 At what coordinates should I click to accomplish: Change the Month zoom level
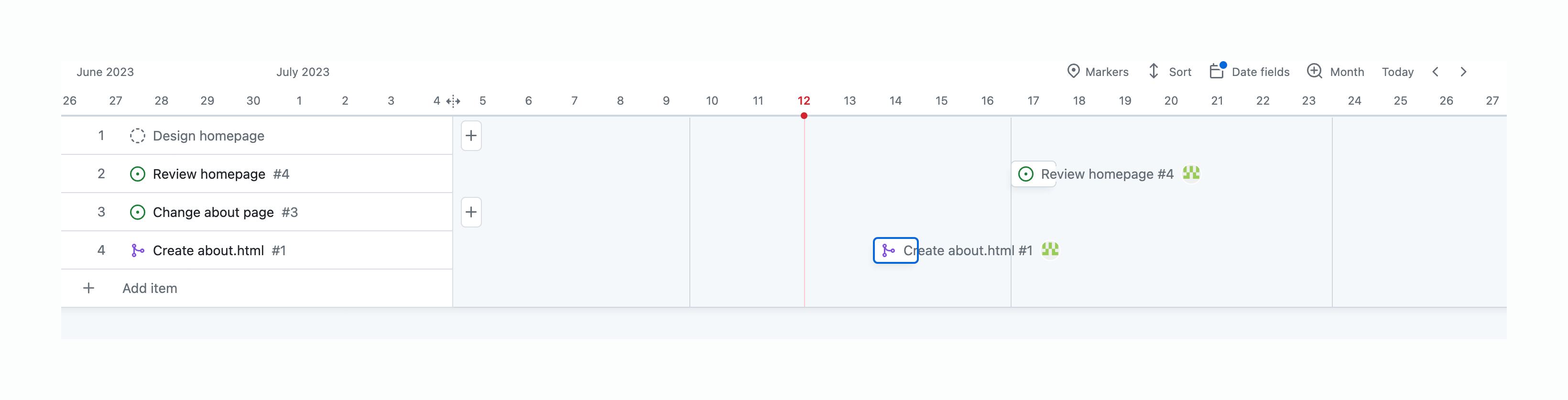pos(1336,72)
